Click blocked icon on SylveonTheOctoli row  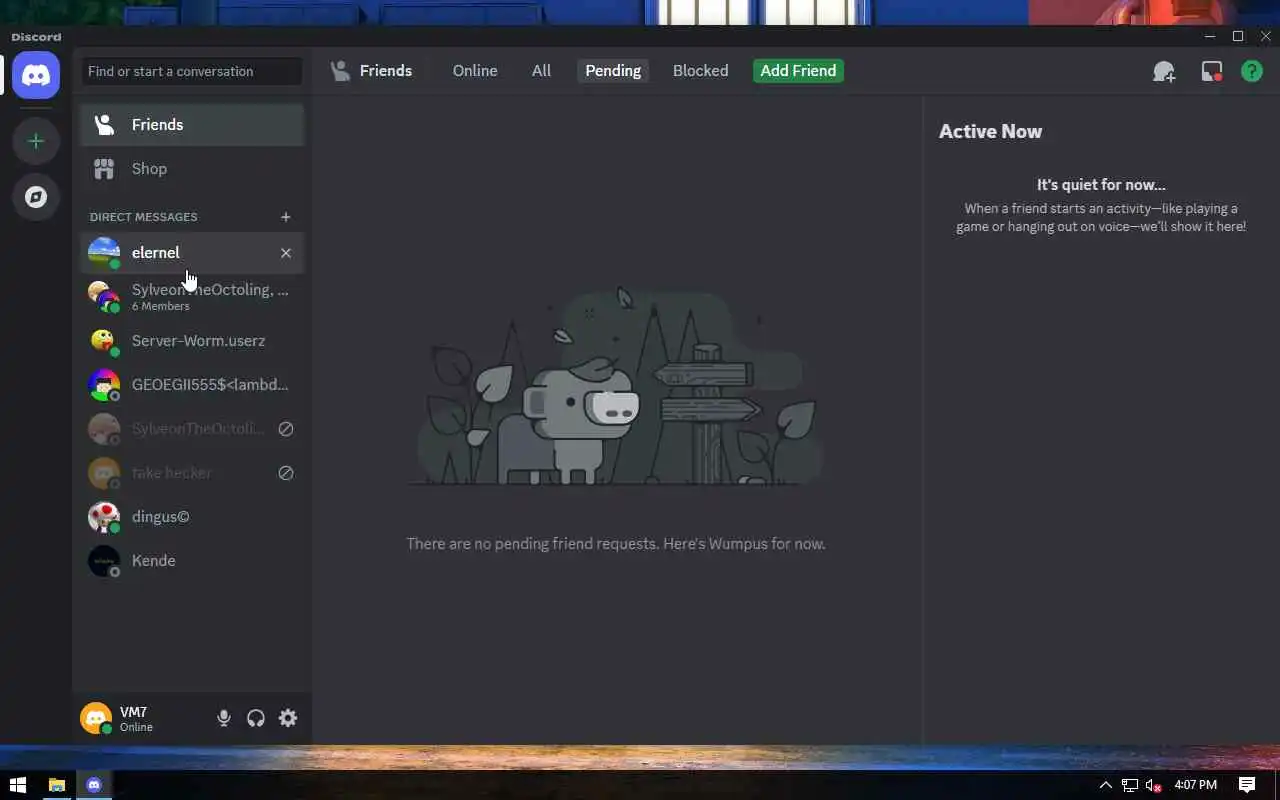coord(285,428)
